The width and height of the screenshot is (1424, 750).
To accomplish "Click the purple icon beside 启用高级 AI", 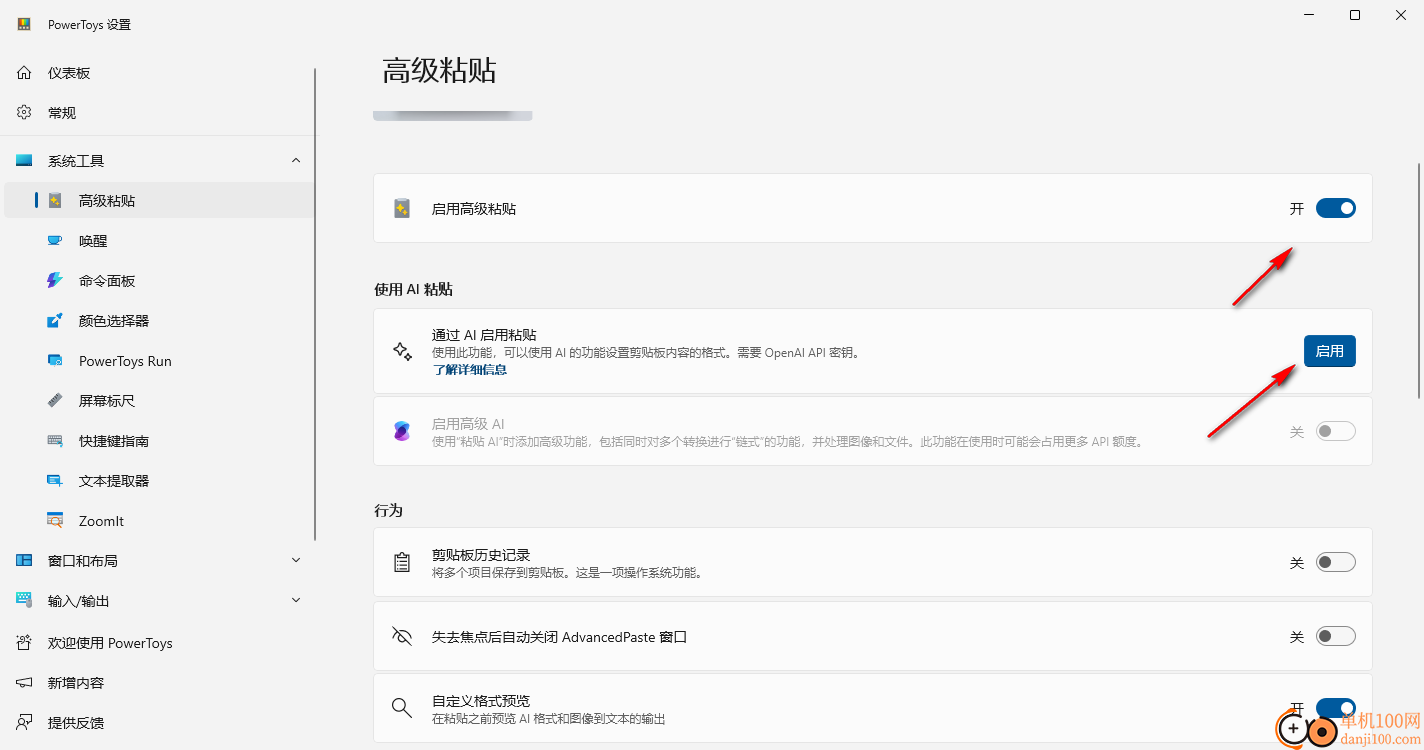I will coord(402,432).
